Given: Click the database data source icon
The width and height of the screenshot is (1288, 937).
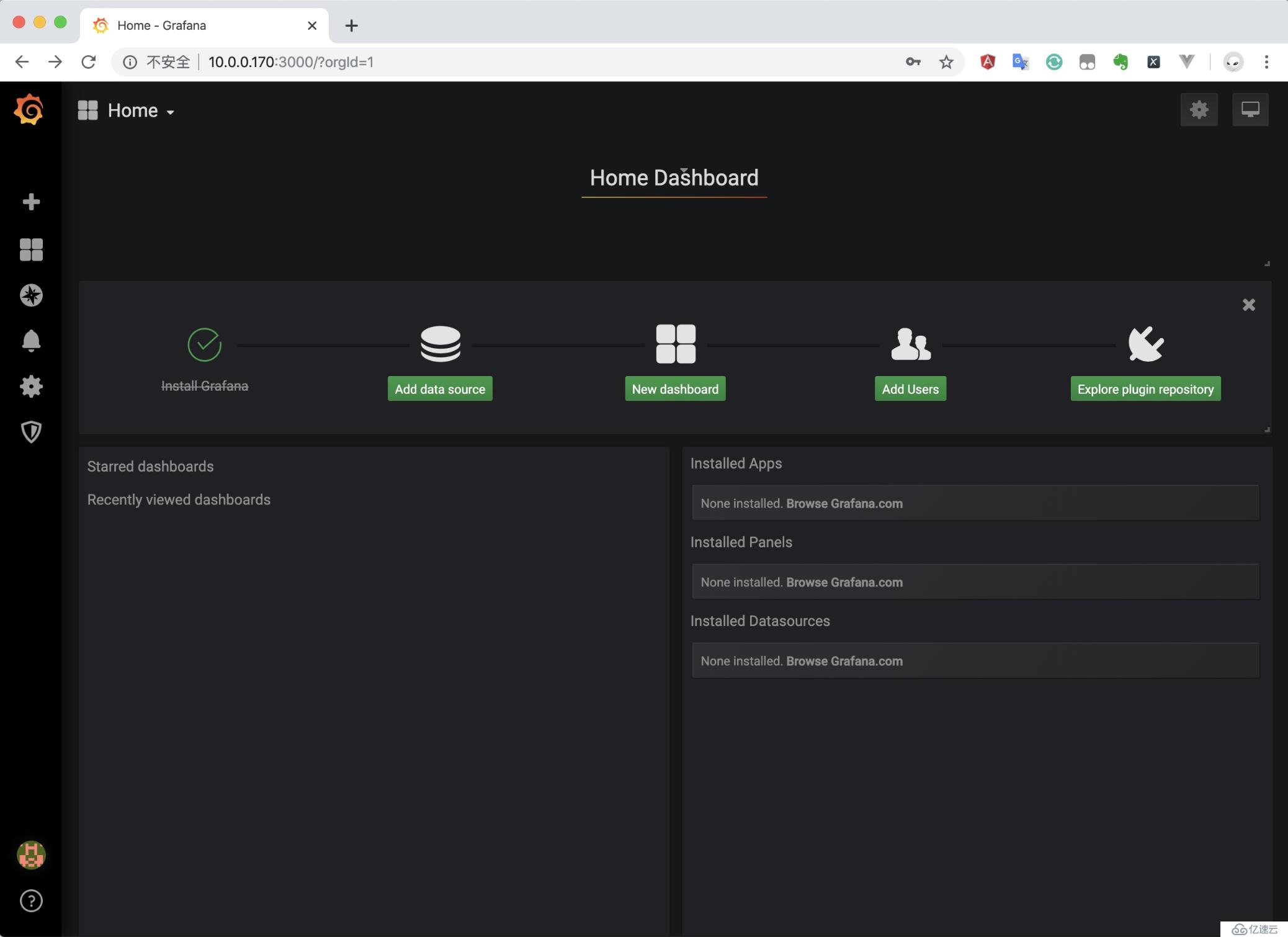Looking at the screenshot, I should click(441, 344).
